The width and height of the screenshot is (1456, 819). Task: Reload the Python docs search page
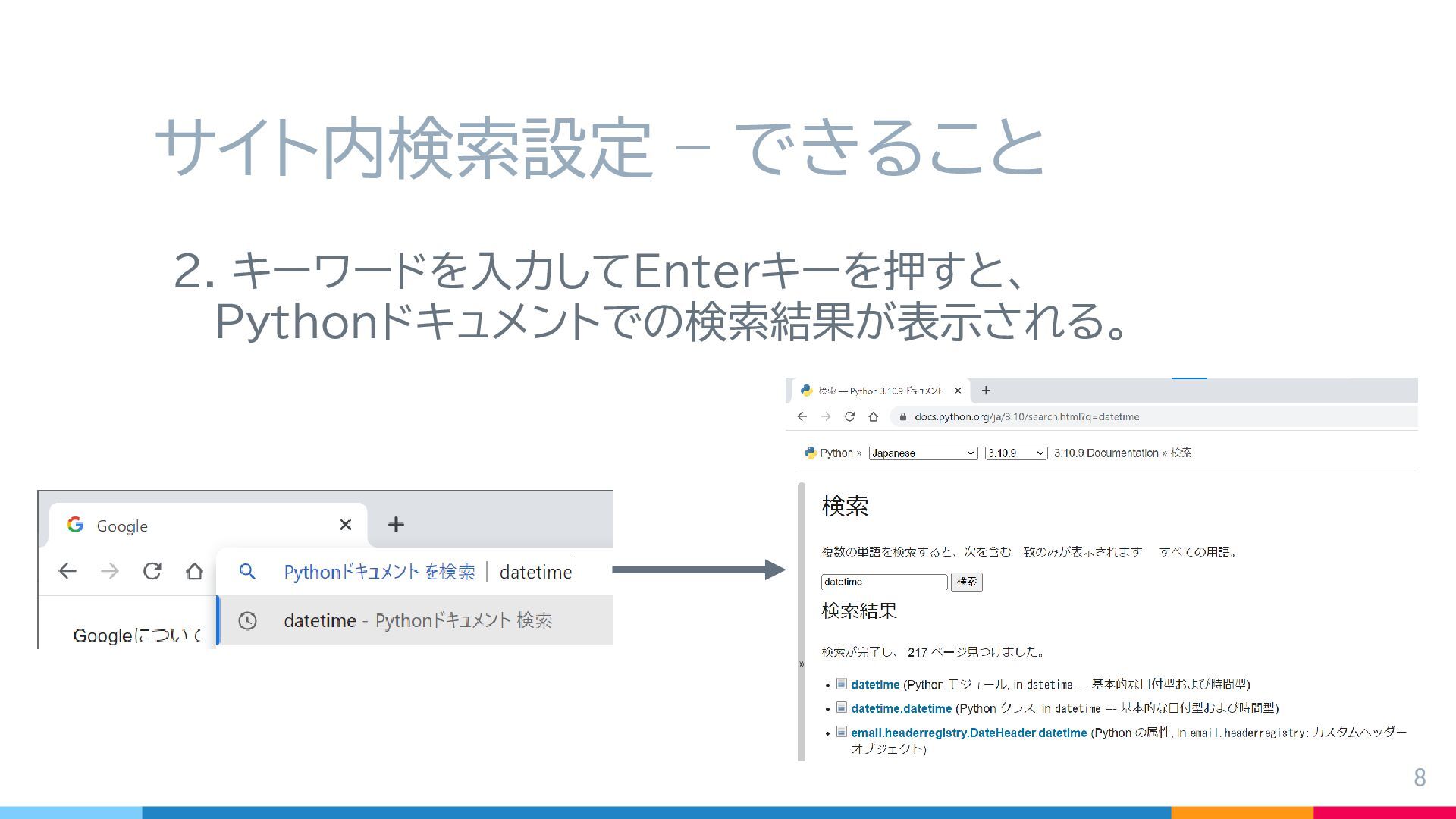pos(849,416)
